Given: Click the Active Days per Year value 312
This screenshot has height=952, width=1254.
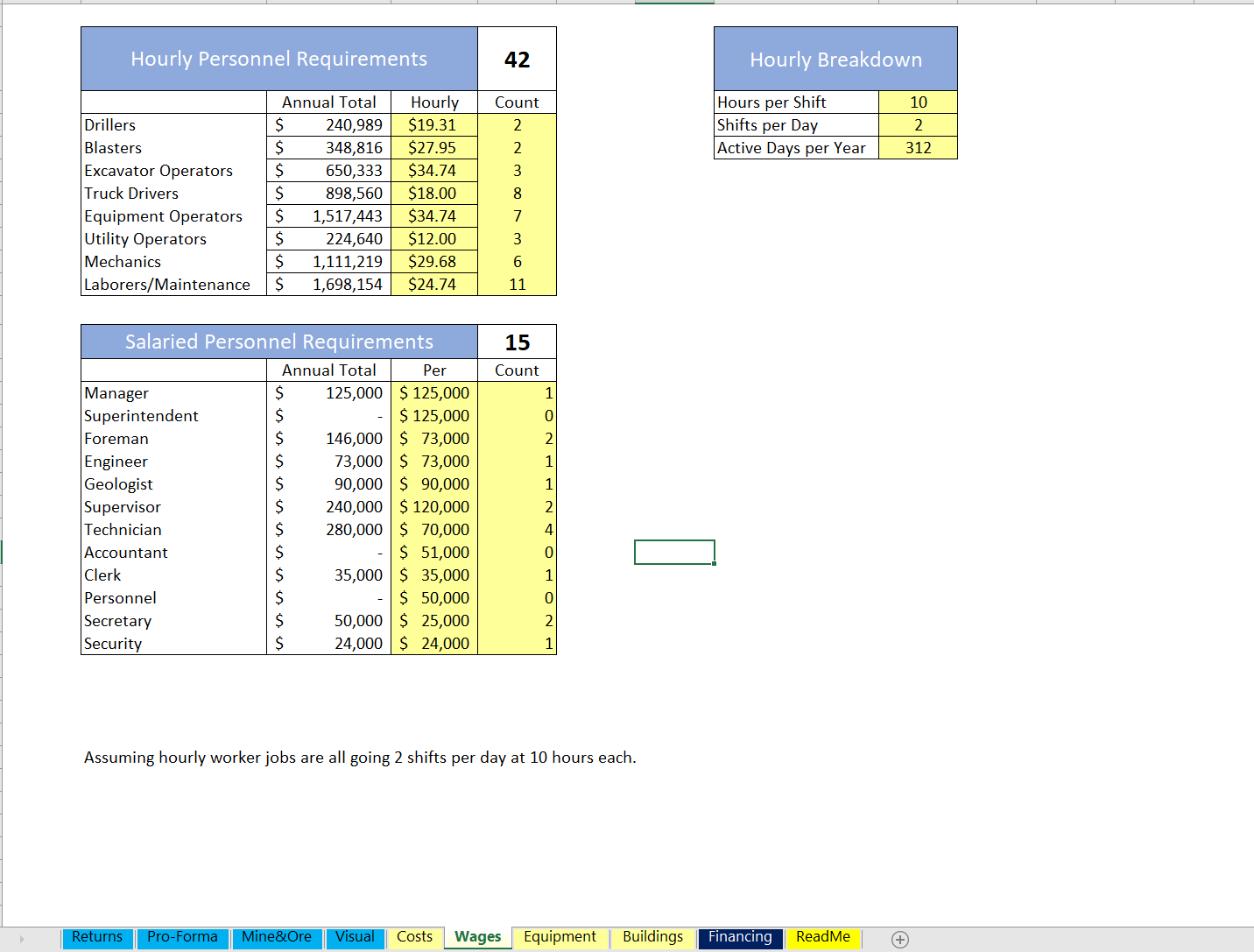Looking at the screenshot, I should tap(918, 148).
